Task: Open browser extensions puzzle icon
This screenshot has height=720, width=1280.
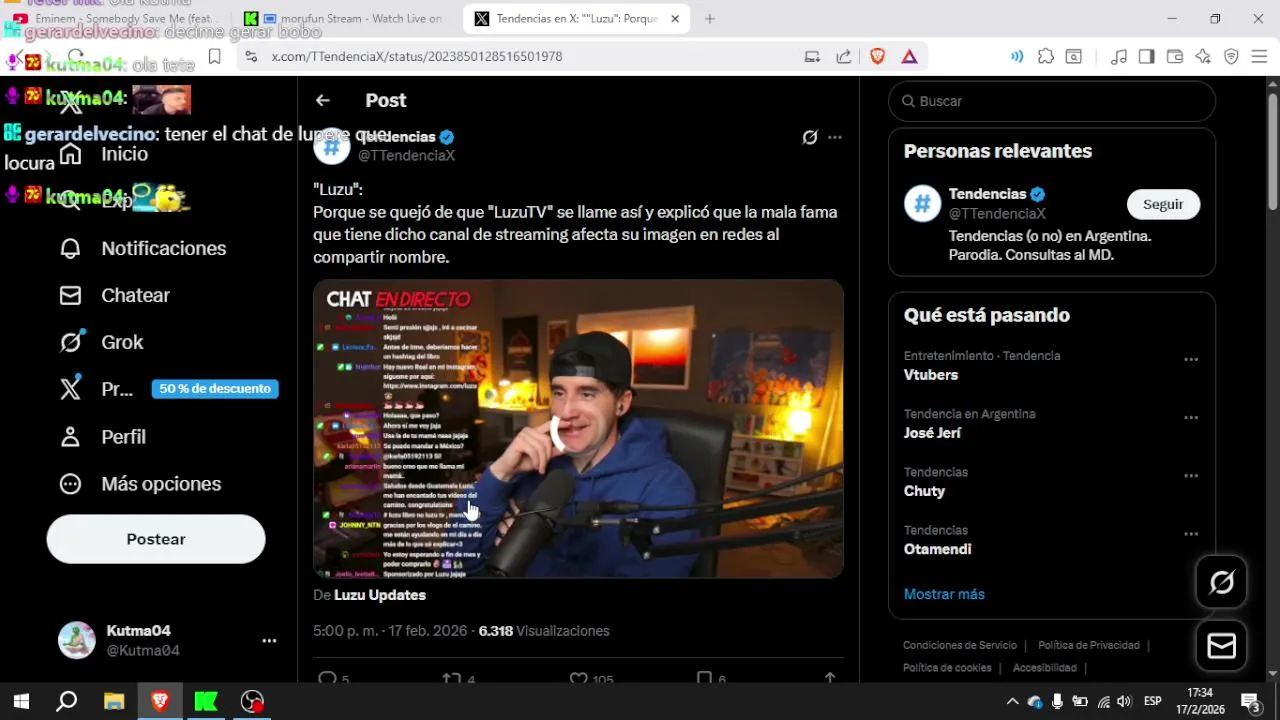Action: coord(1046,57)
